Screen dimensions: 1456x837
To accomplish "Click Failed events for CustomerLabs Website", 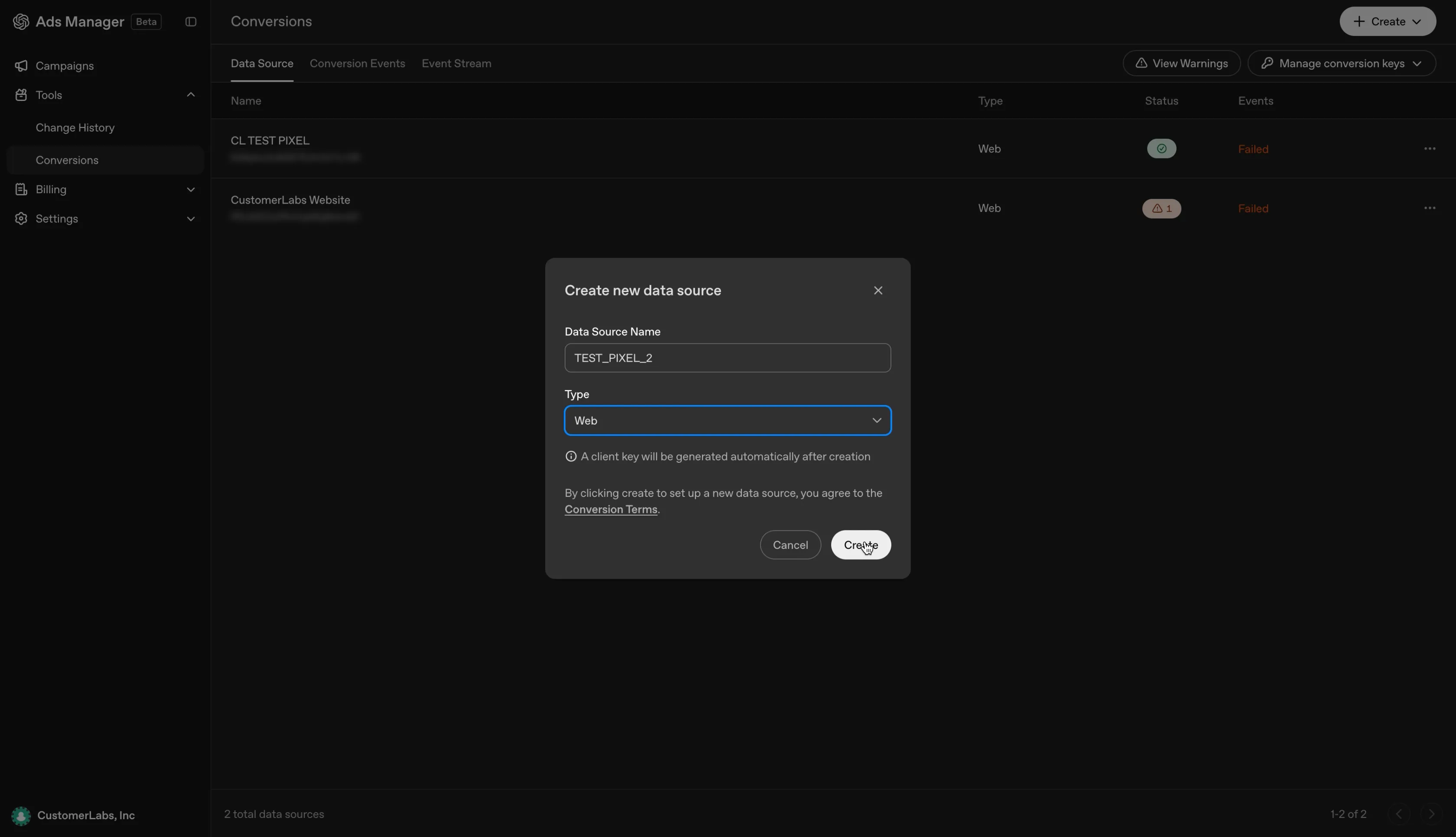I will (x=1253, y=209).
